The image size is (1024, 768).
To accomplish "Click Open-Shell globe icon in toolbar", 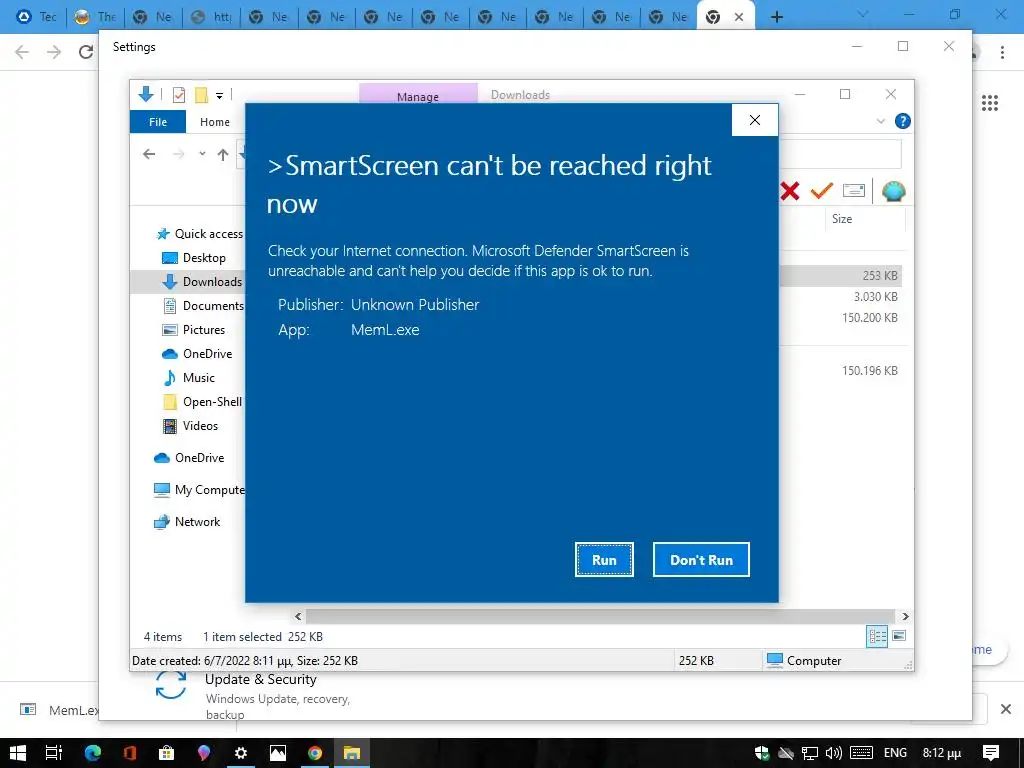I will (893, 191).
